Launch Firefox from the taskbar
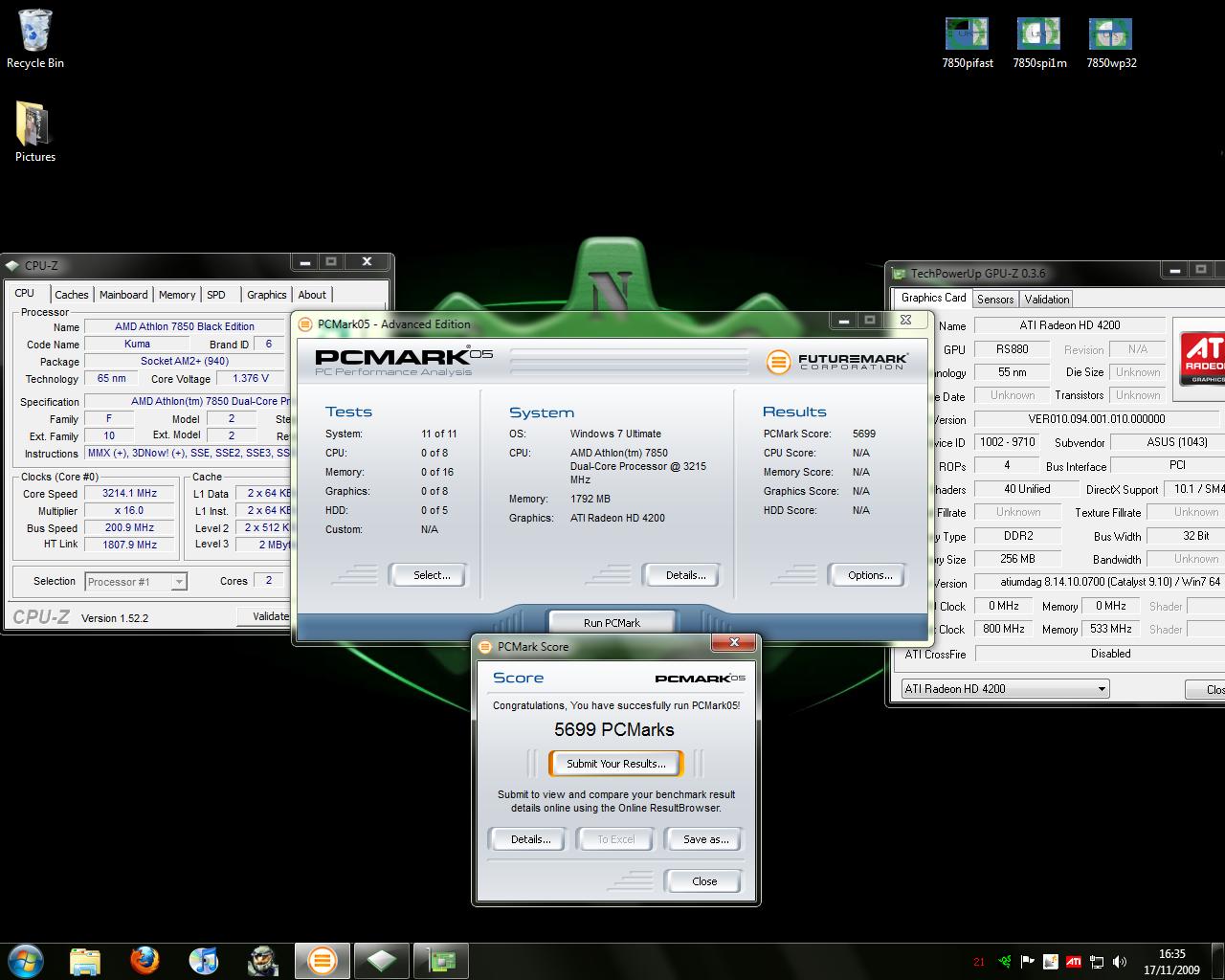Screen dimensions: 1225x980 [145, 960]
